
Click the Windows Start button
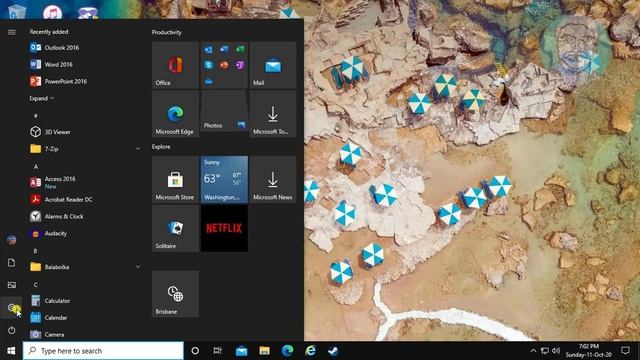tap(11, 351)
